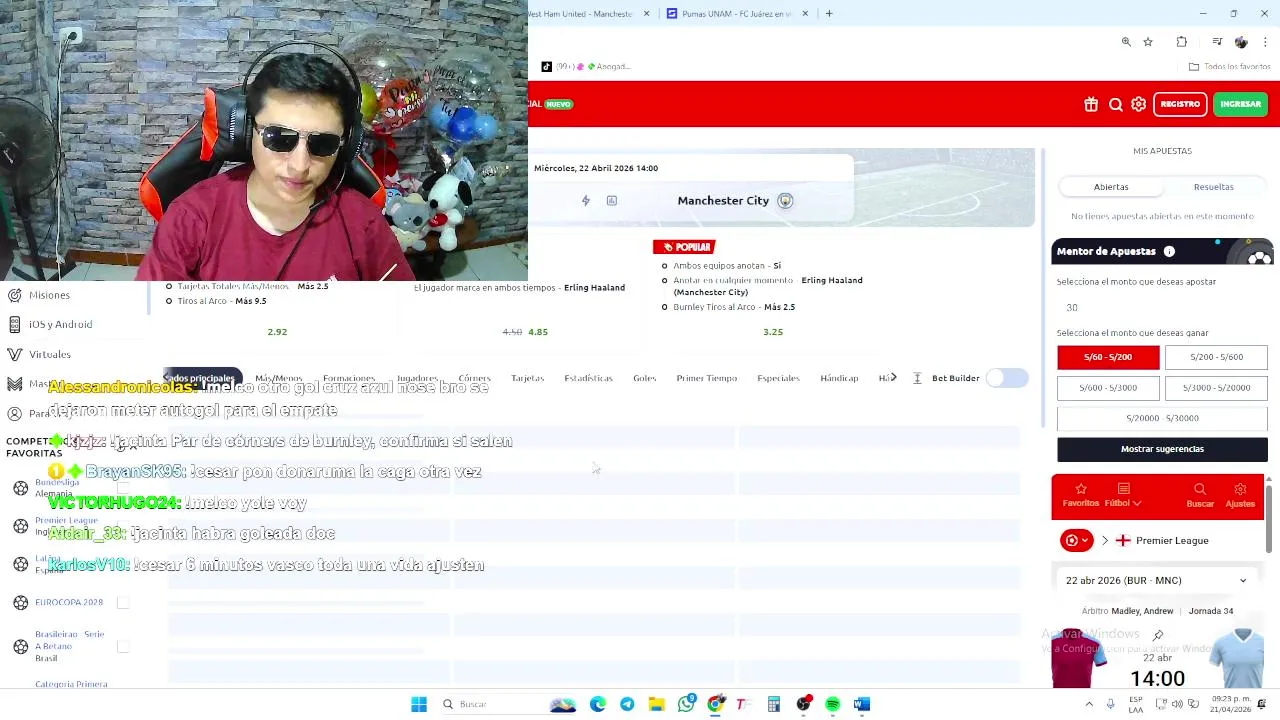Switch to Abiertas bets tab
The image size is (1280, 720).
1111,187
